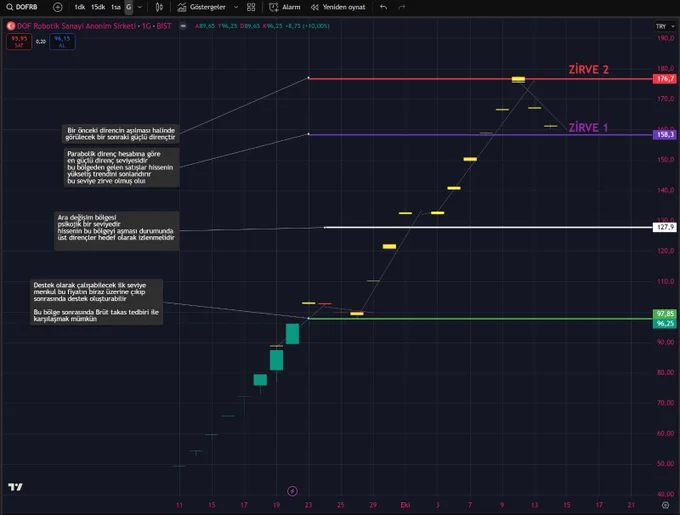The width and height of the screenshot is (680, 515).
Task: Open the Göstergeler indicators dialog
Action: pos(202,7)
